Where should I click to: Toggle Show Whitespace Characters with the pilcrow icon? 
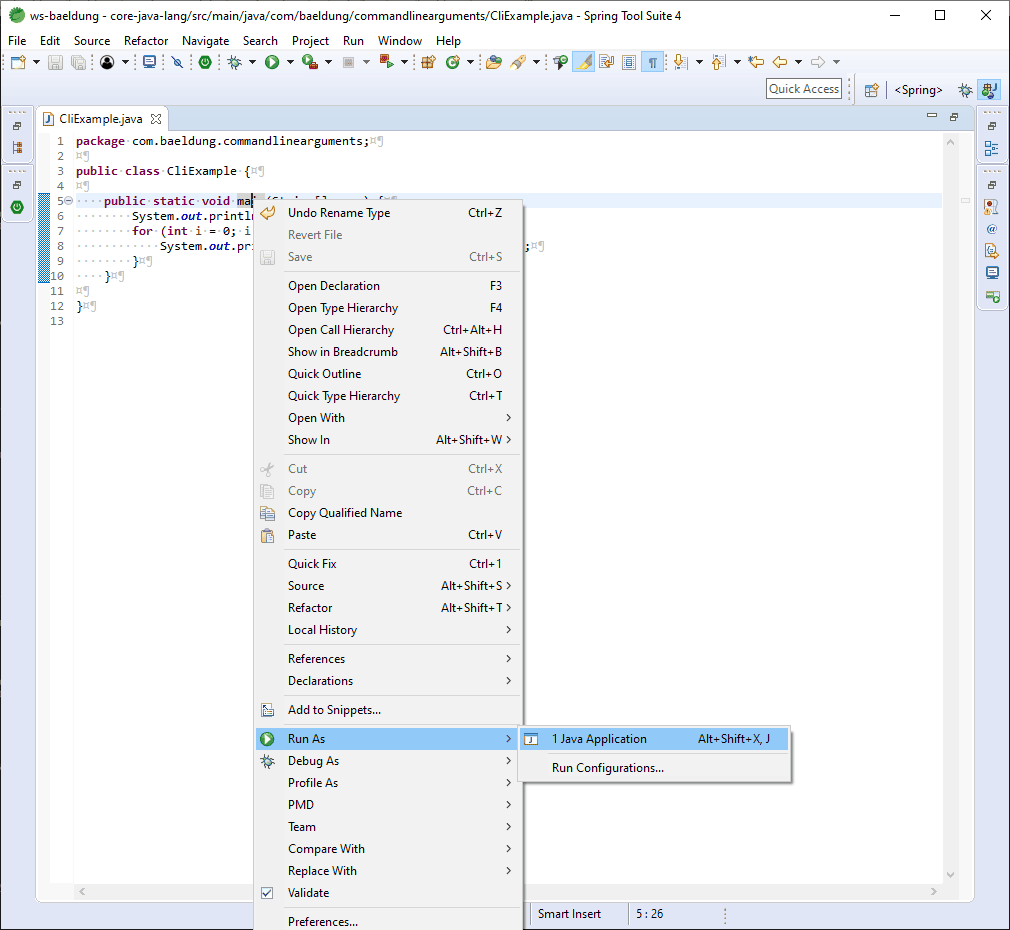(654, 61)
